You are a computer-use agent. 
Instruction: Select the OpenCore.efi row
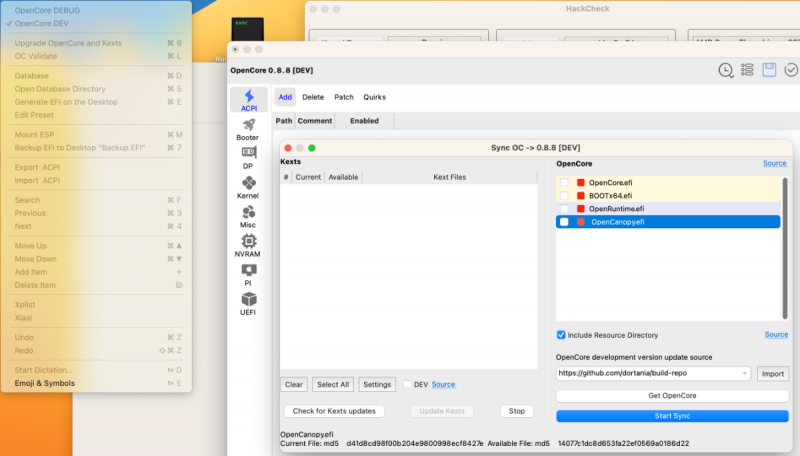pyautogui.click(x=668, y=183)
